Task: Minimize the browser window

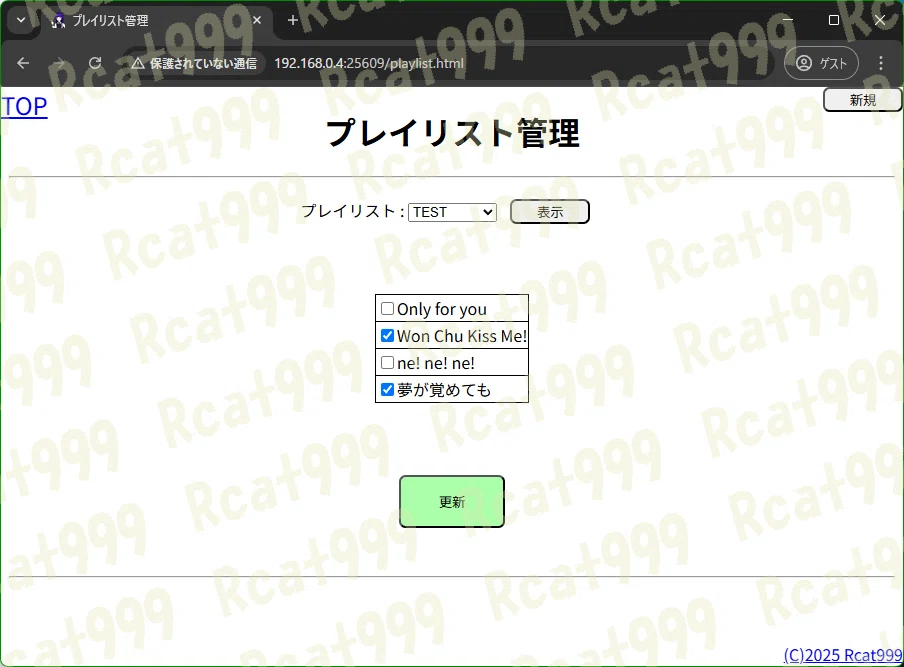Action: tap(788, 20)
